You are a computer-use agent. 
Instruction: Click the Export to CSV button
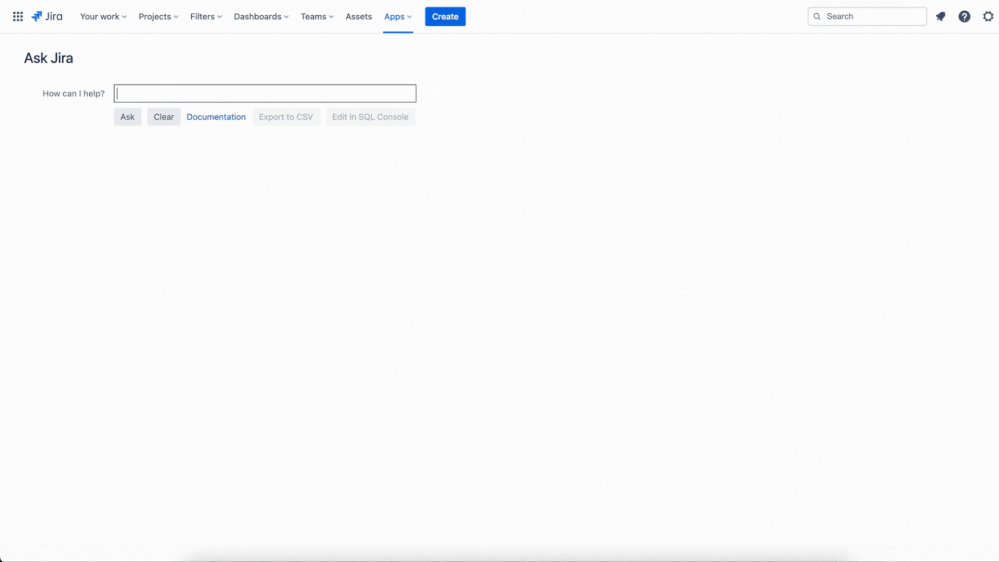(286, 117)
